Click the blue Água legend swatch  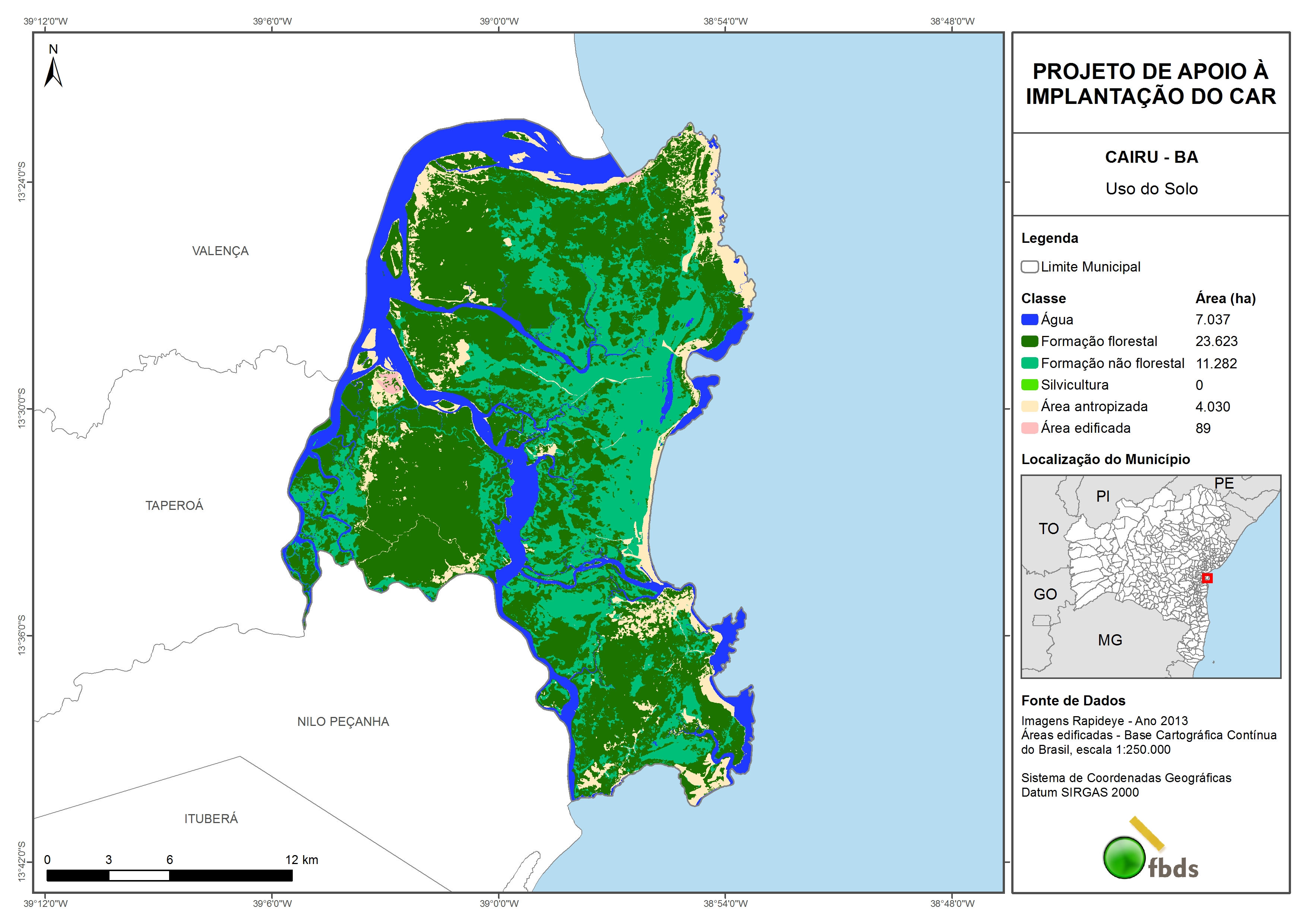[1029, 320]
